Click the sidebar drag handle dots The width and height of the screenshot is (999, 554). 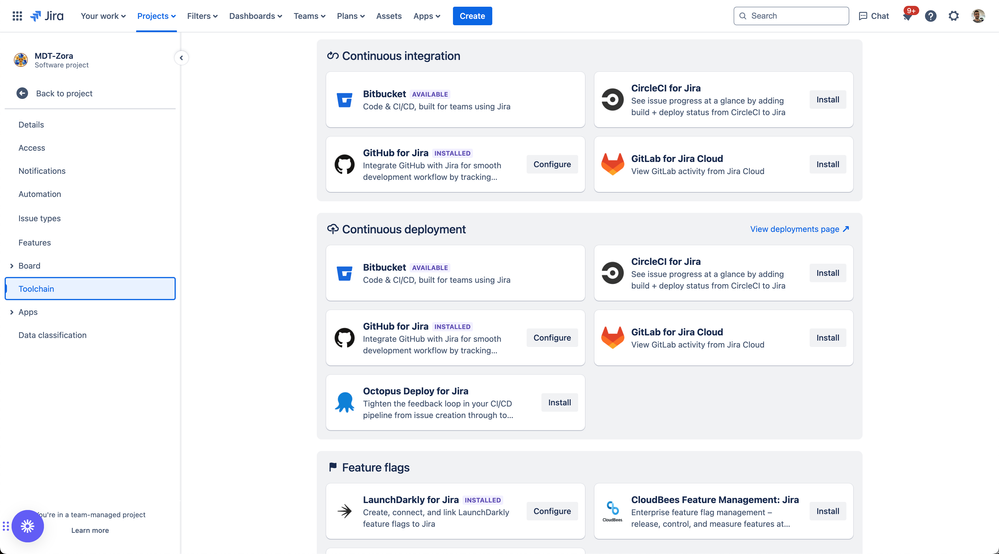coord(6,526)
